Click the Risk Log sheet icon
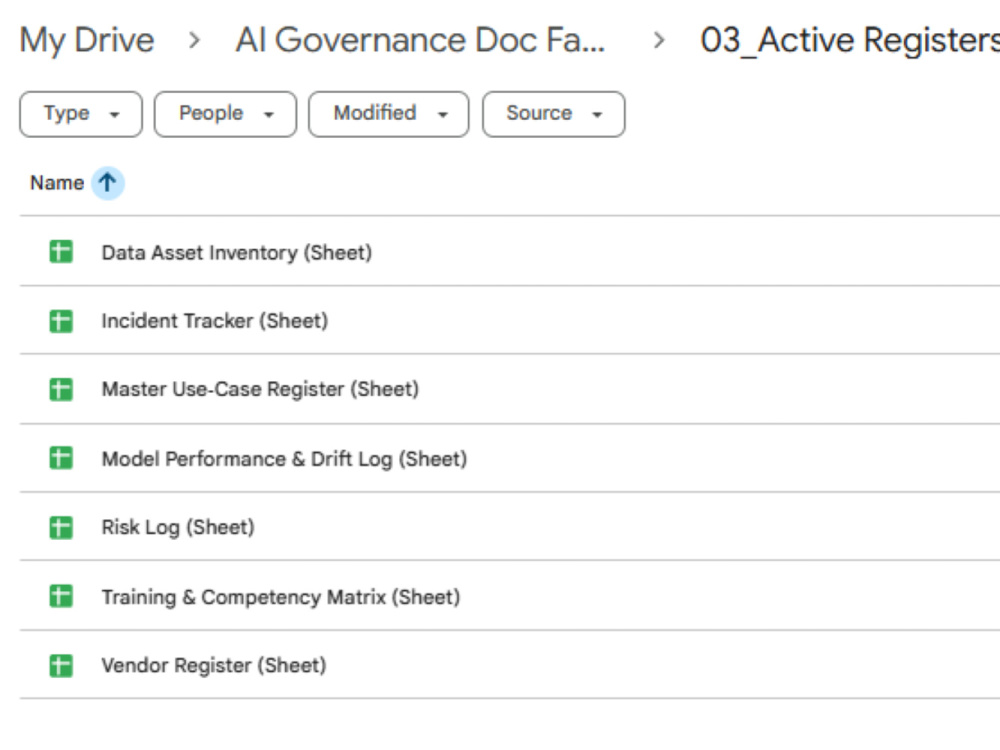This screenshot has width=1000, height=750. [x=61, y=527]
